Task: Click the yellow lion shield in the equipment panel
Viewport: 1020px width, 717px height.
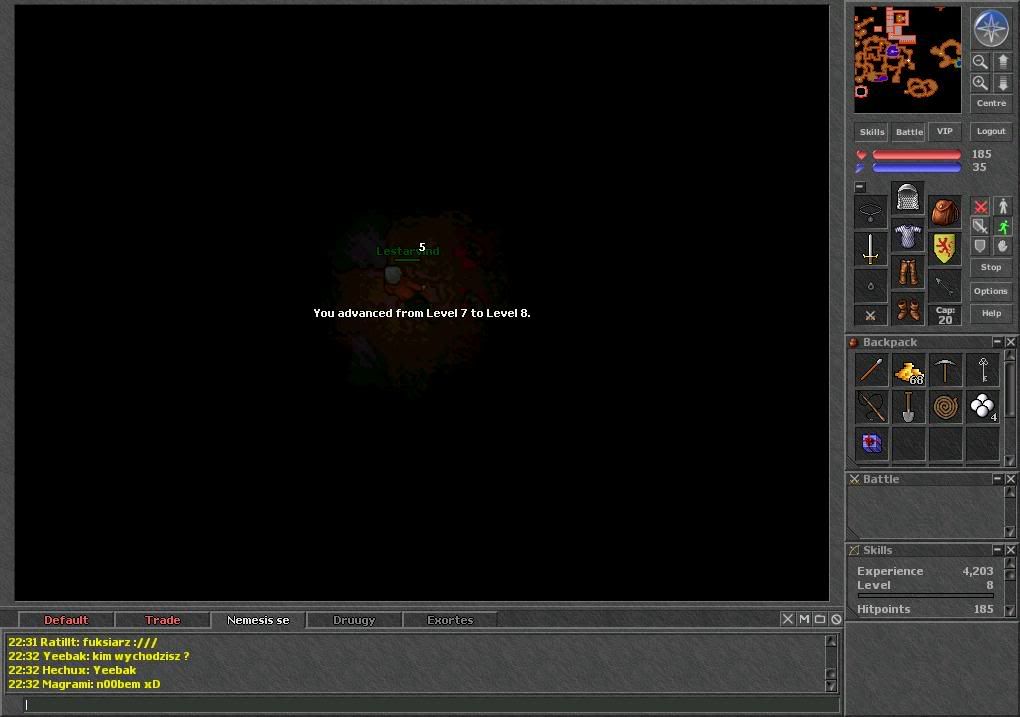Action: pyautogui.click(x=945, y=249)
